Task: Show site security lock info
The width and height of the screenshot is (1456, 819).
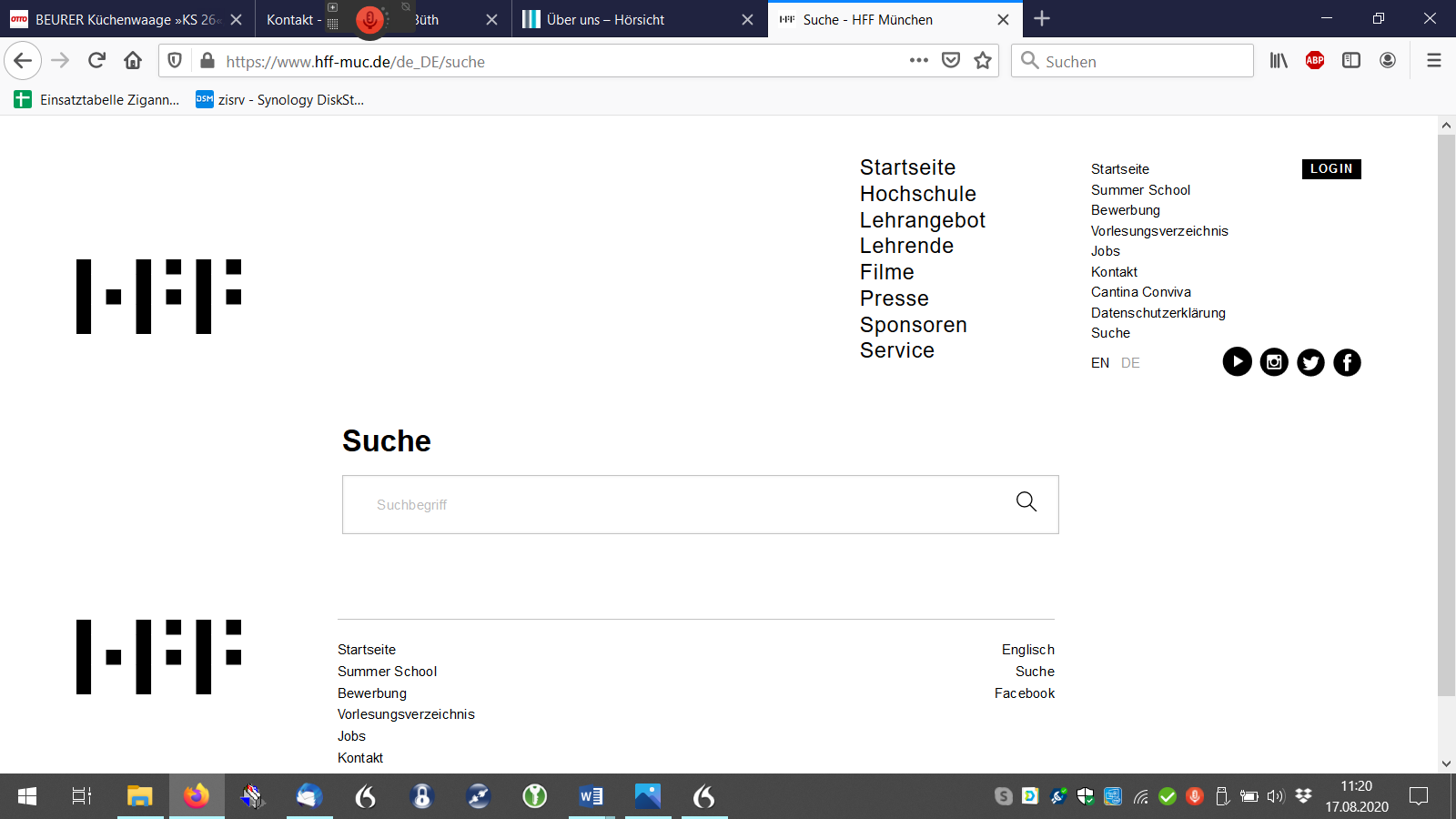Action: pyautogui.click(x=207, y=61)
